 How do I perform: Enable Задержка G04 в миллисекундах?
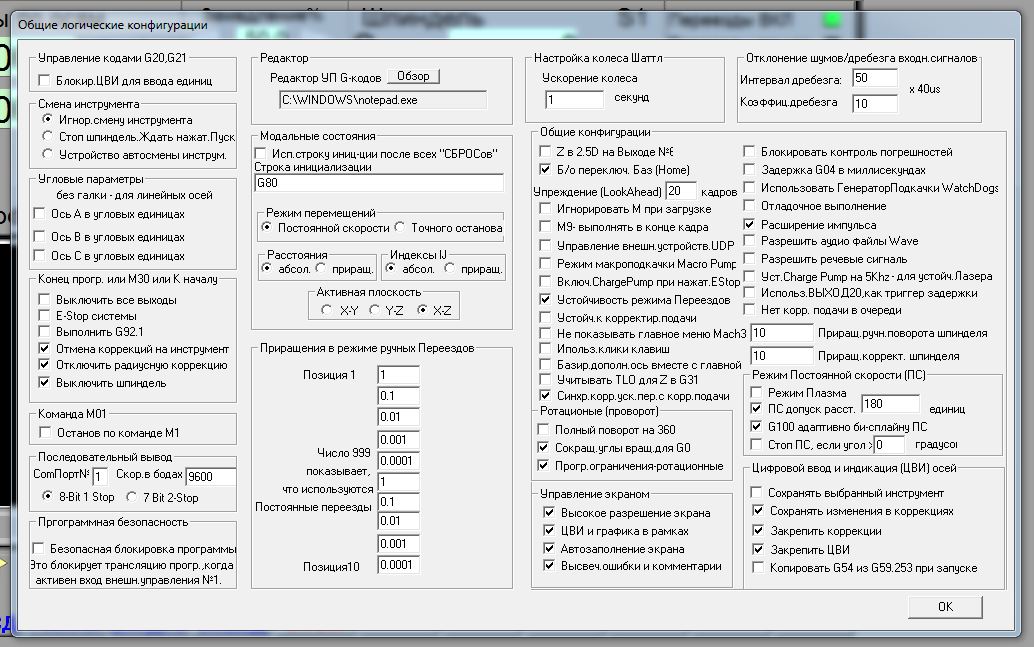click(749, 169)
